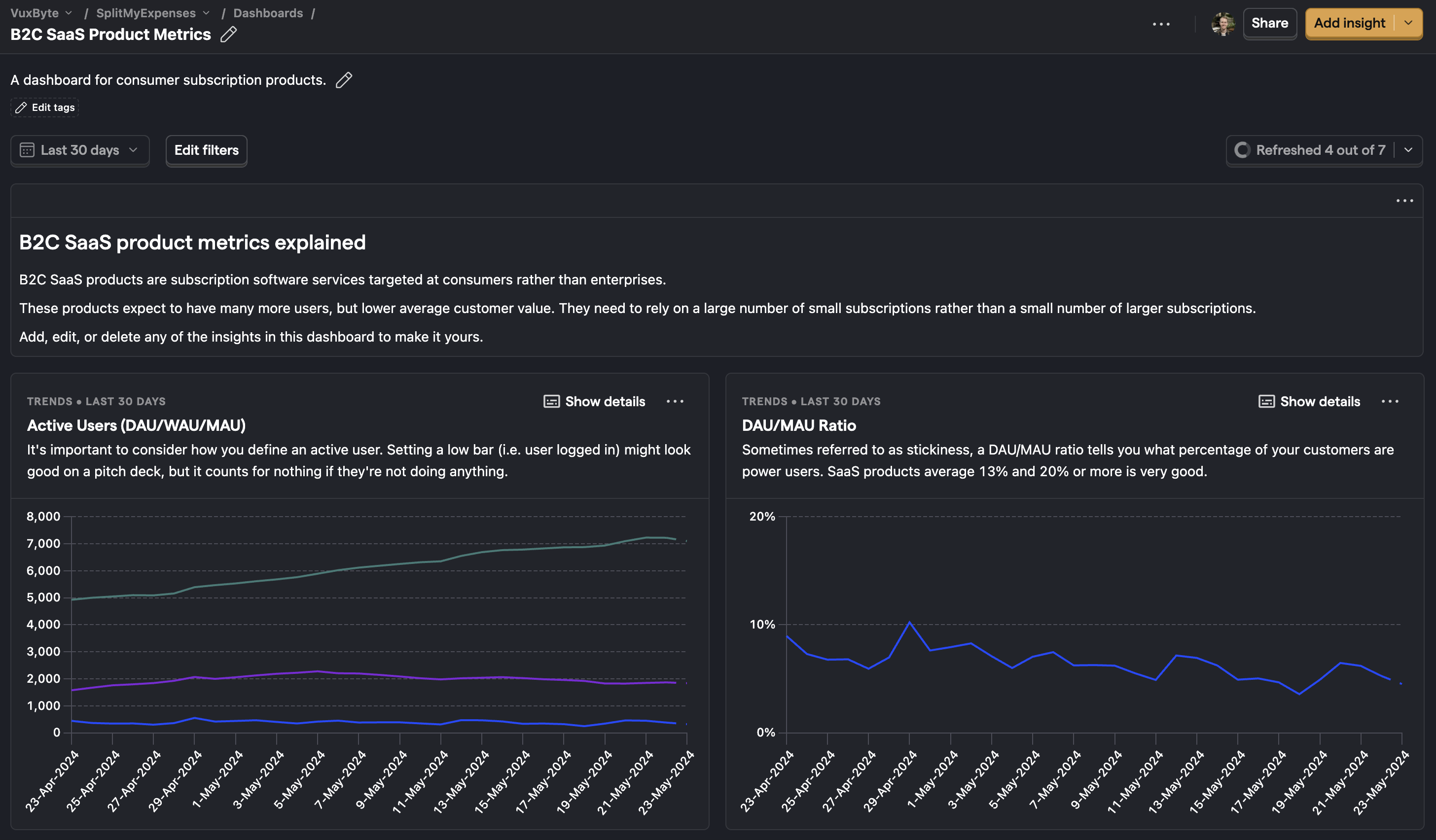Click the refresh spinner icon
The image size is (1436, 840).
coord(1242,150)
